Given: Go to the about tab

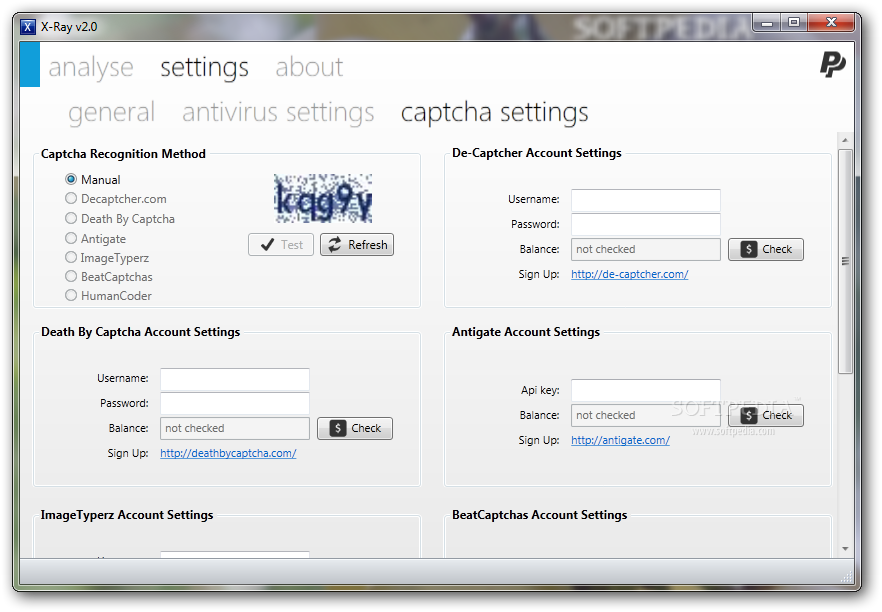Looking at the screenshot, I should [x=309, y=68].
